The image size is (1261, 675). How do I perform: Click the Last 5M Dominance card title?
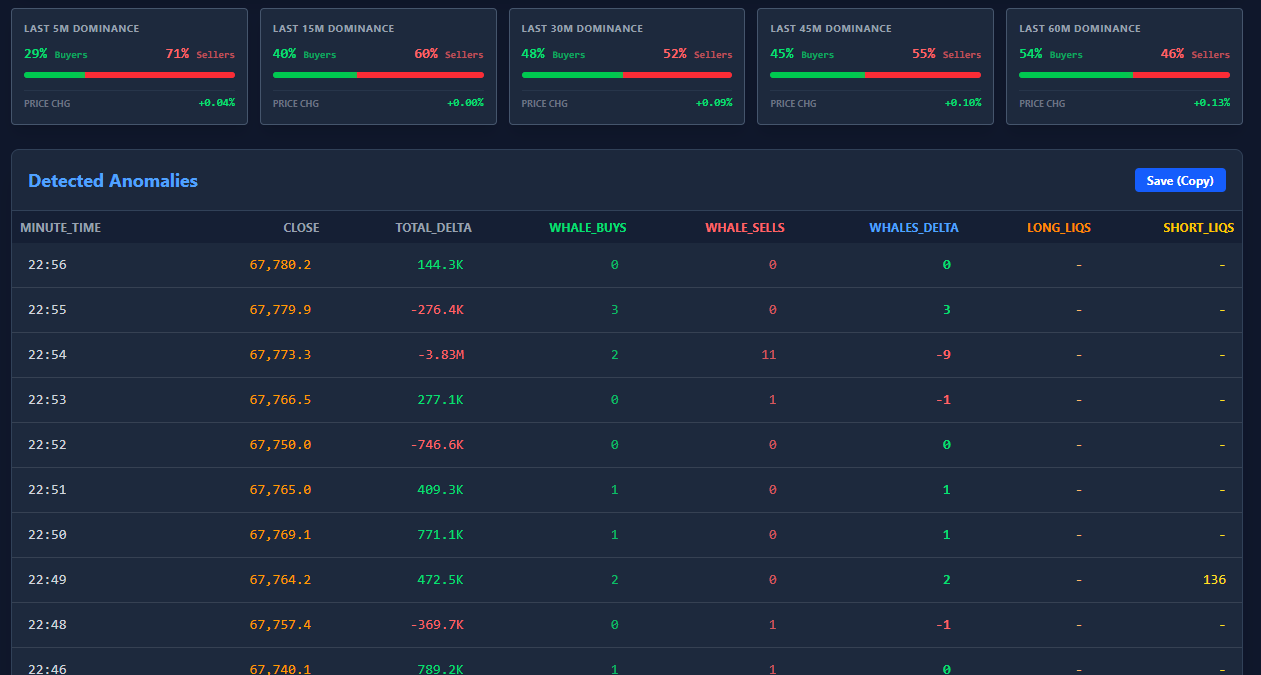pos(82,29)
